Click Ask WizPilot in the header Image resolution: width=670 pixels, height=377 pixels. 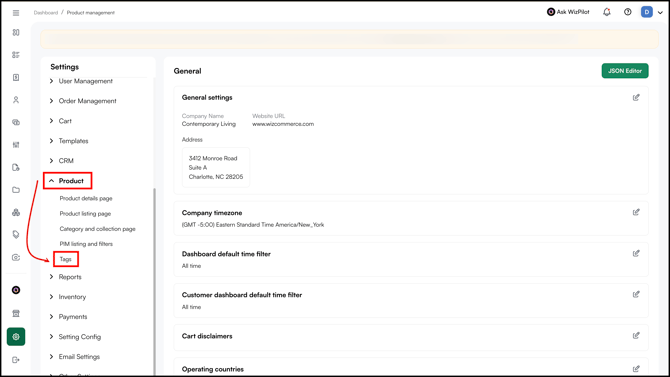click(x=568, y=12)
